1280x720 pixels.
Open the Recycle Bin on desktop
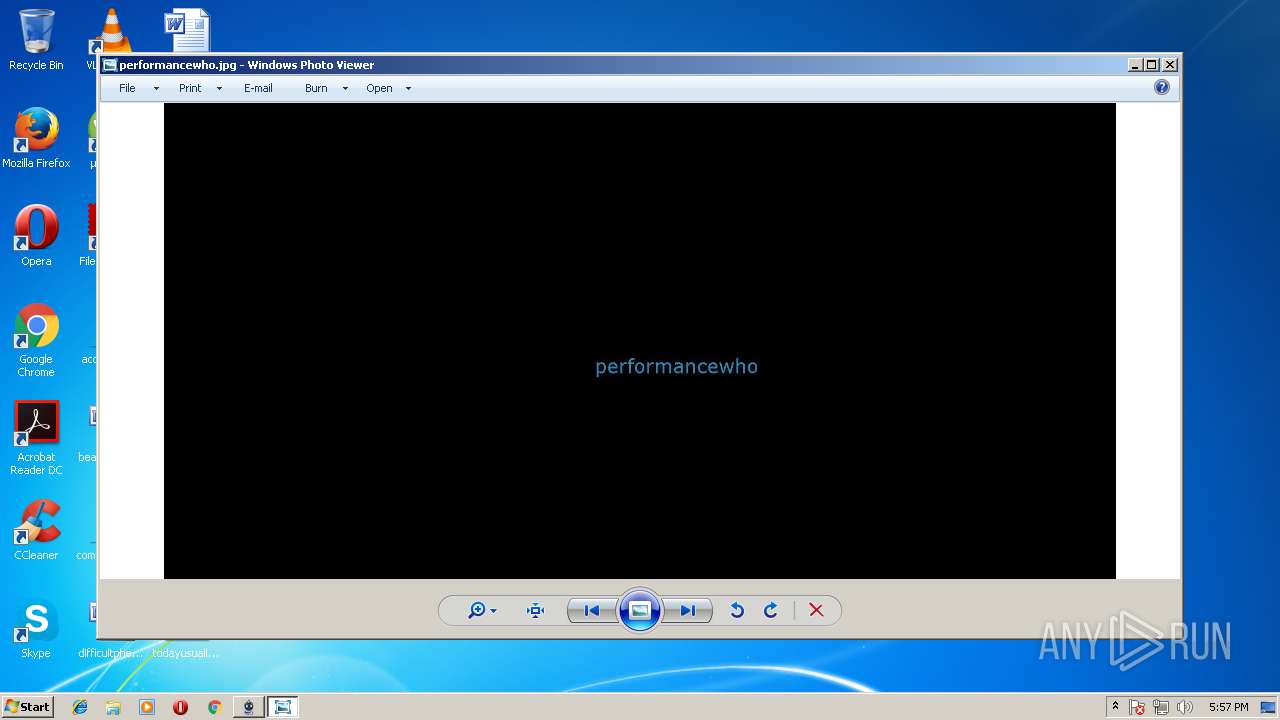click(36, 40)
